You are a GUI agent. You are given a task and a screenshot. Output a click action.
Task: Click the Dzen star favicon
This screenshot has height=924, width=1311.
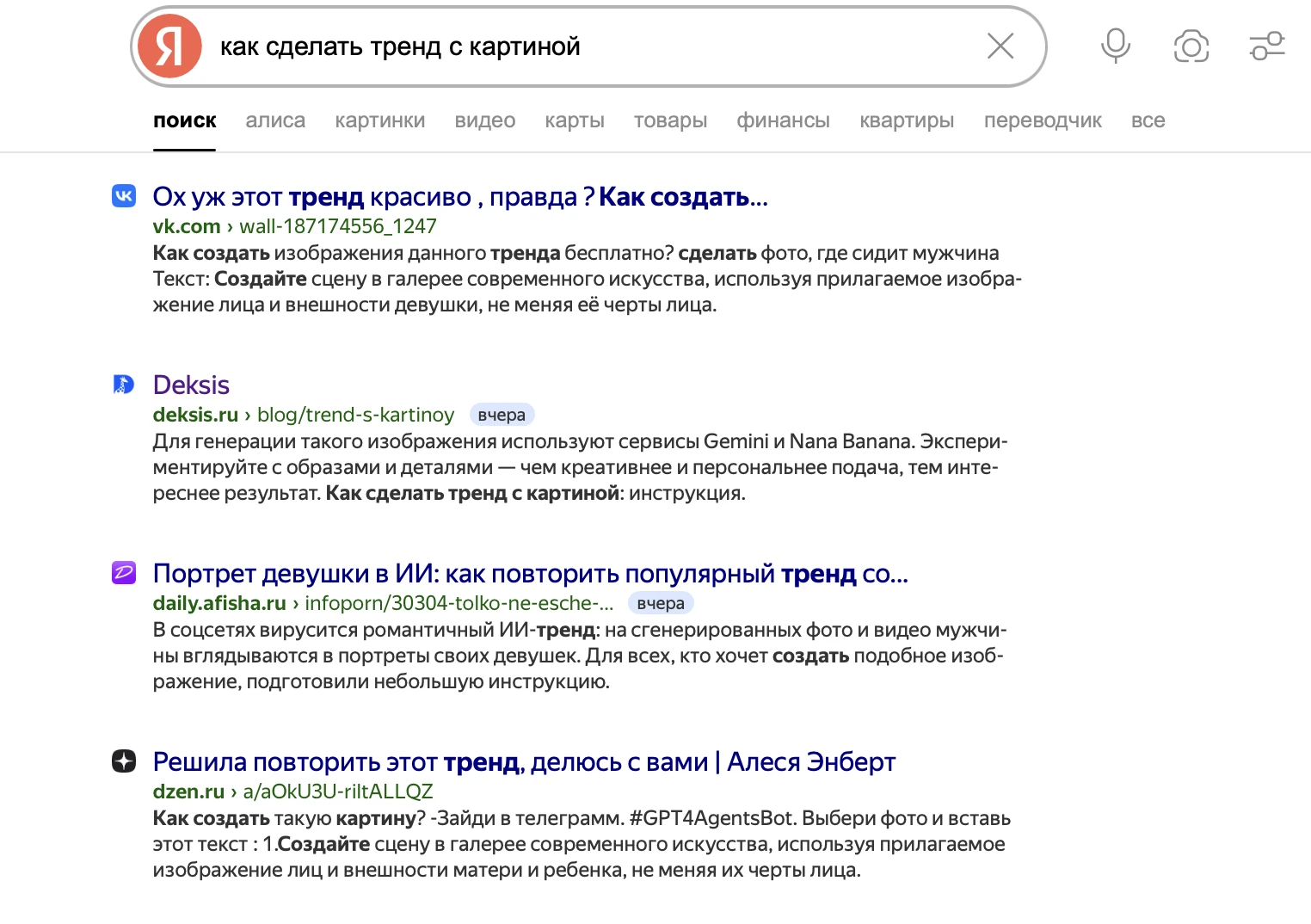(124, 761)
